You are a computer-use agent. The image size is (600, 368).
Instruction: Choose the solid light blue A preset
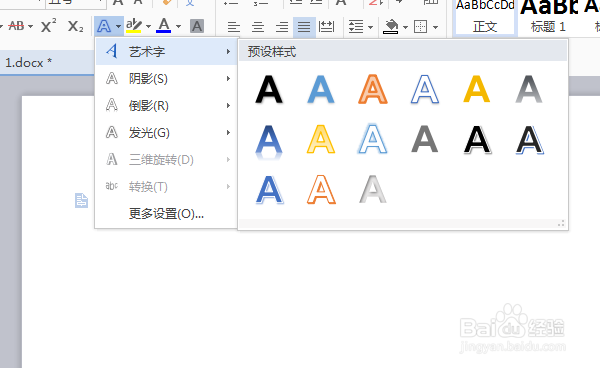pos(321,90)
